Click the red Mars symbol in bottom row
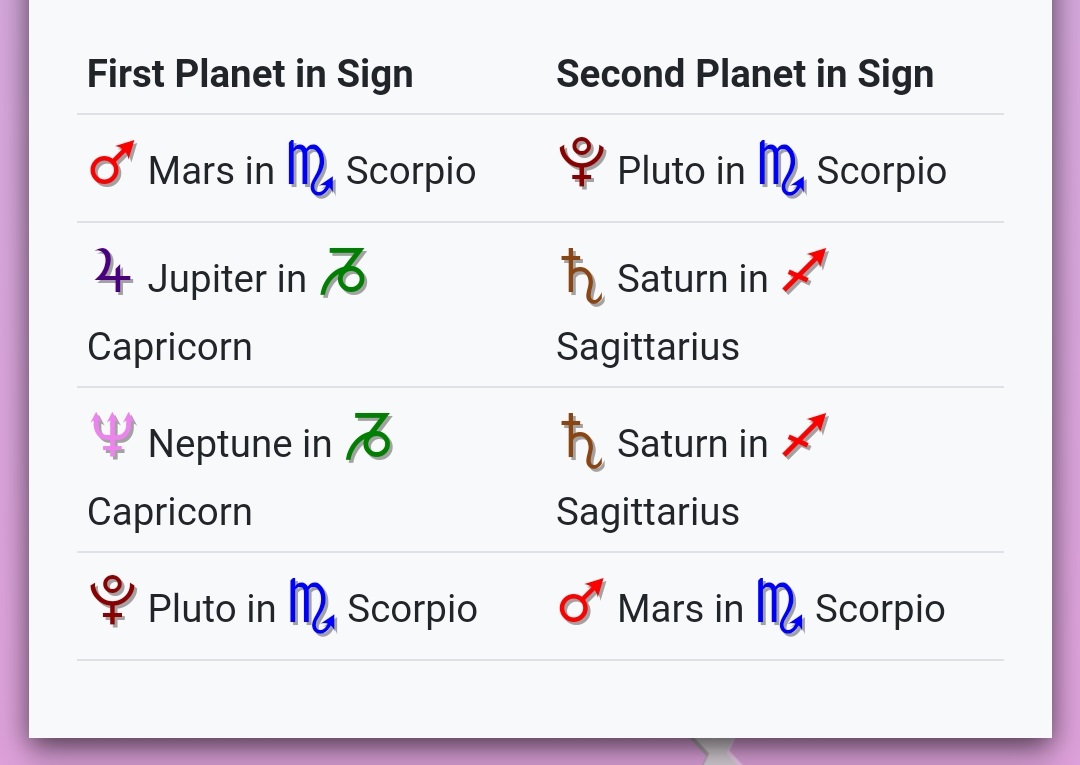Screen dimensions: 1080x765 coord(583,601)
